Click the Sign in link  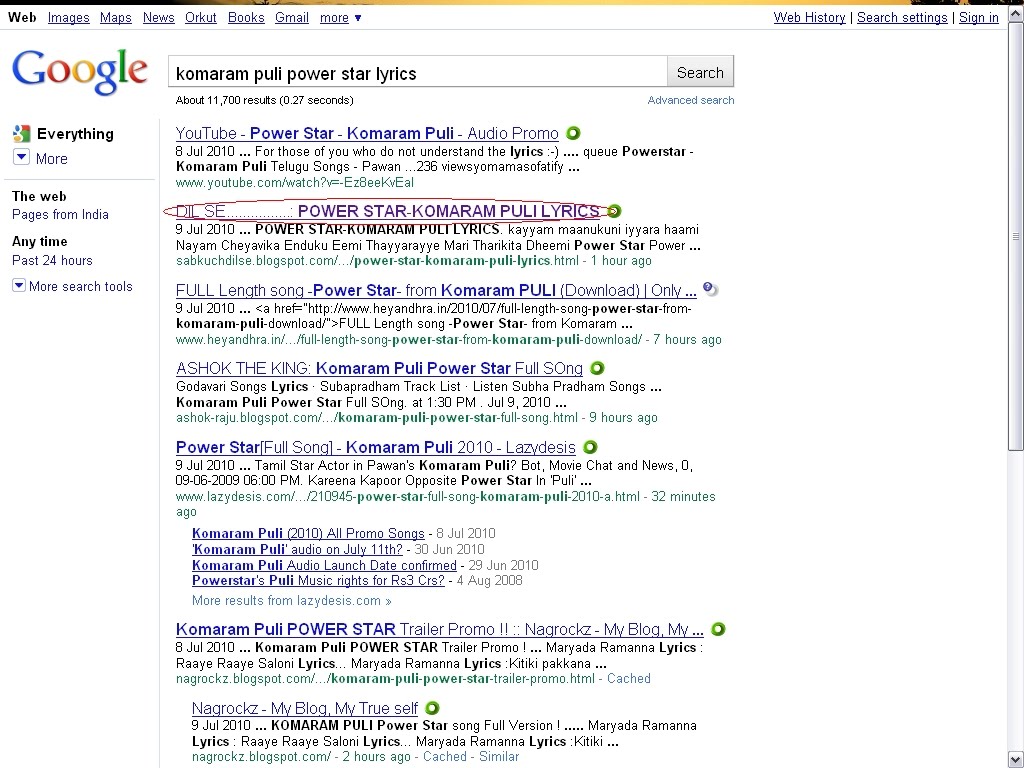coord(978,18)
